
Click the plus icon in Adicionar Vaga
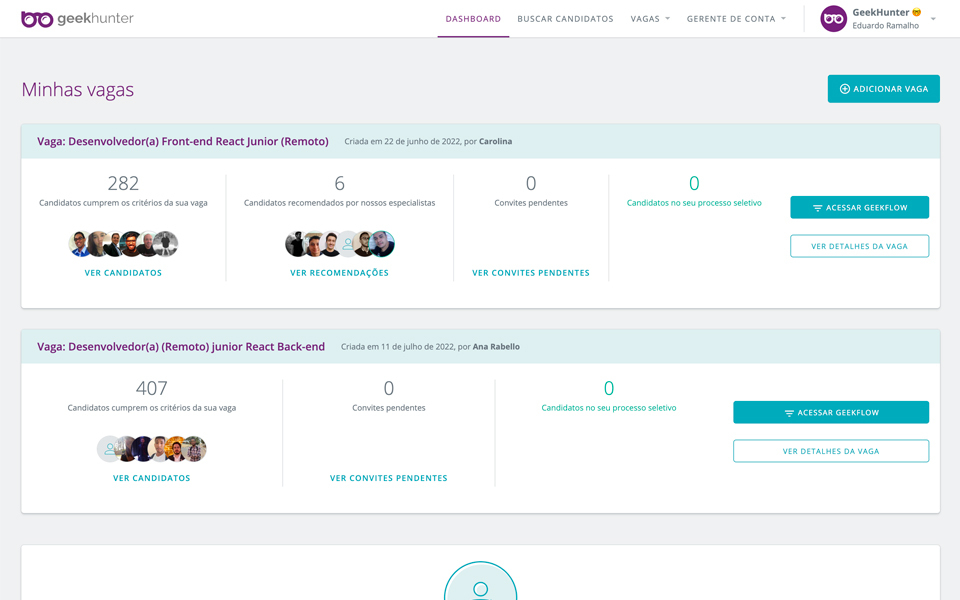844,89
